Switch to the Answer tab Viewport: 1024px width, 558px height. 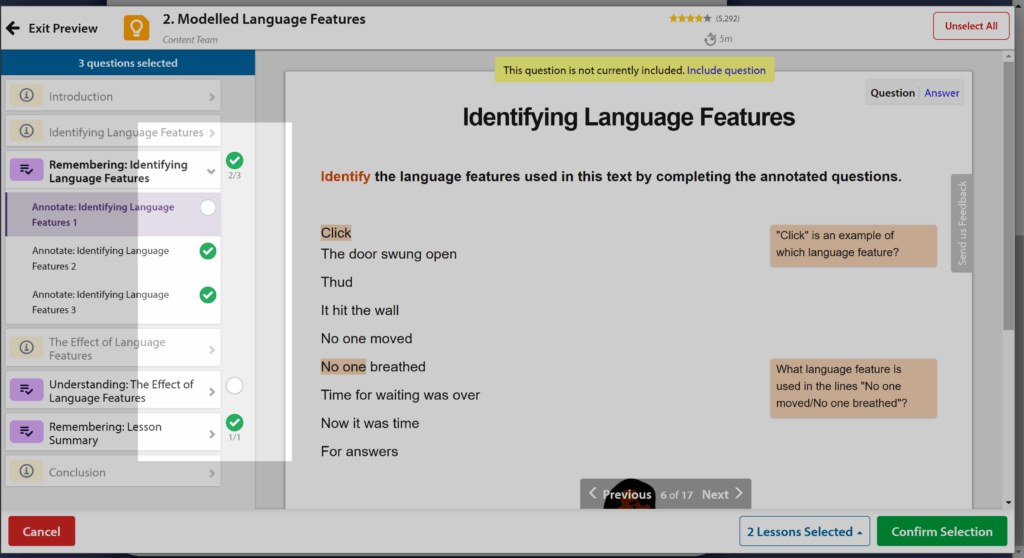942,93
